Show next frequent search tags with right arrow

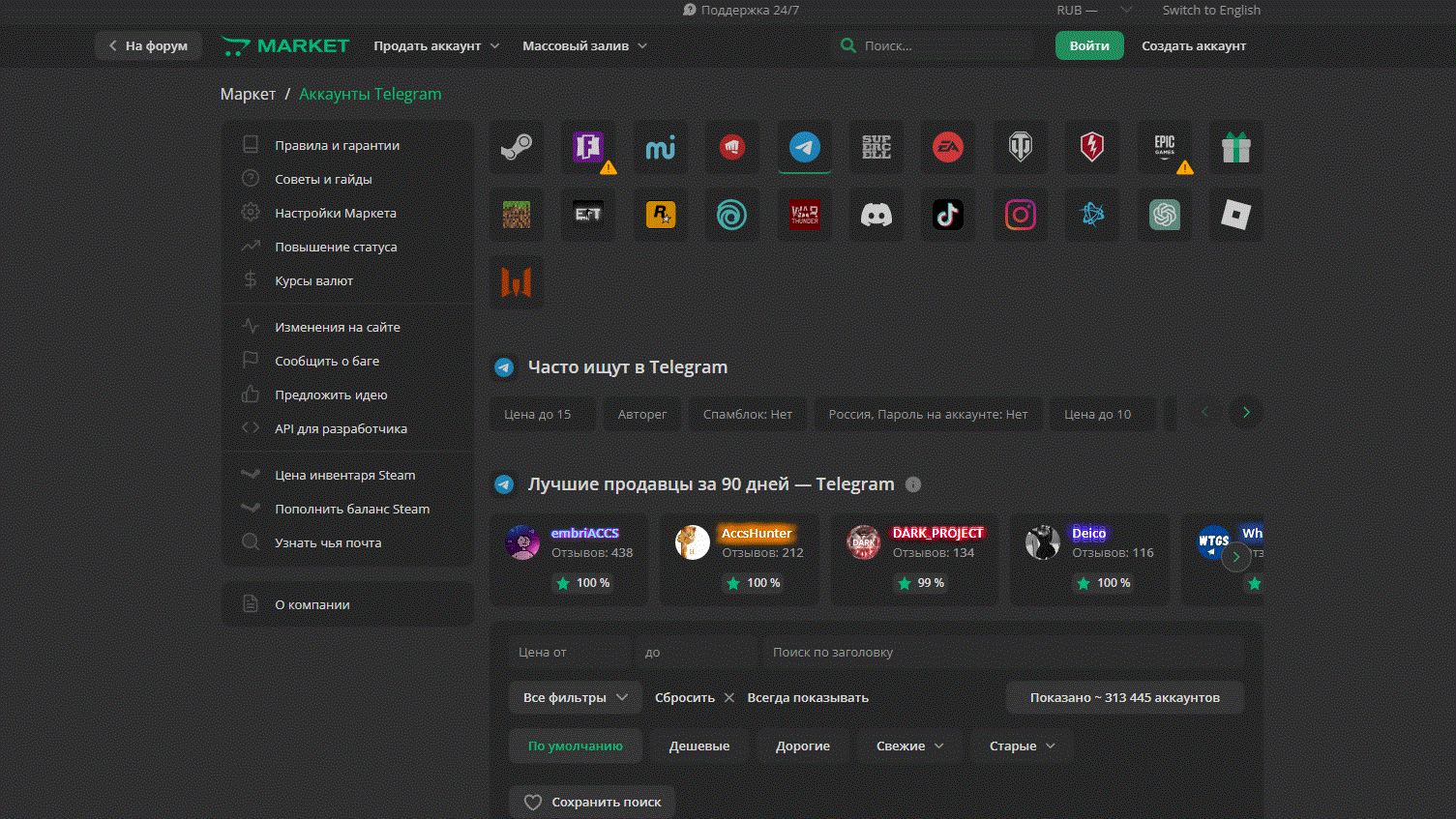pyautogui.click(x=1246, y=413)
